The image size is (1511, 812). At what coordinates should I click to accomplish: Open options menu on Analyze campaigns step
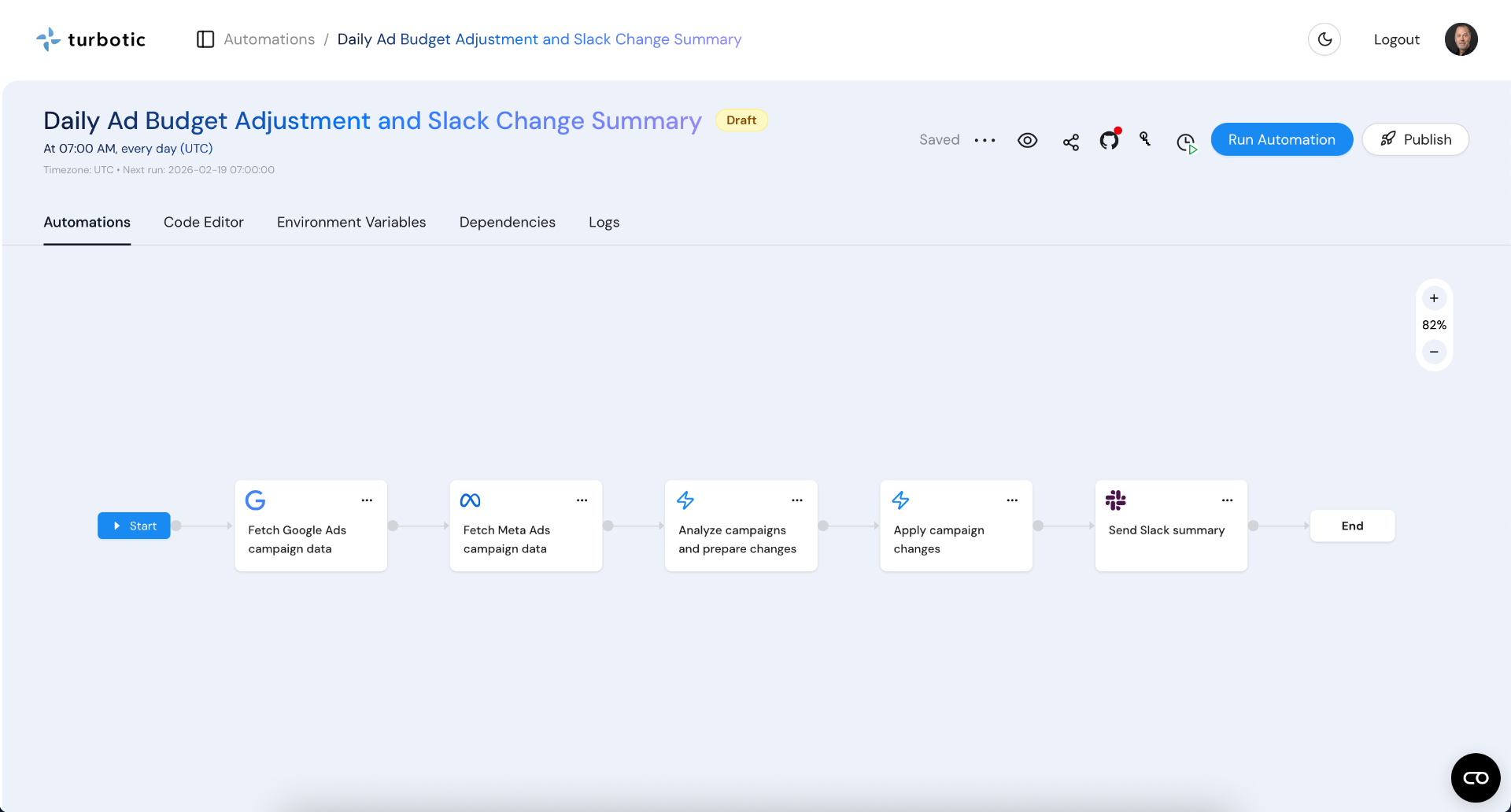797,500
